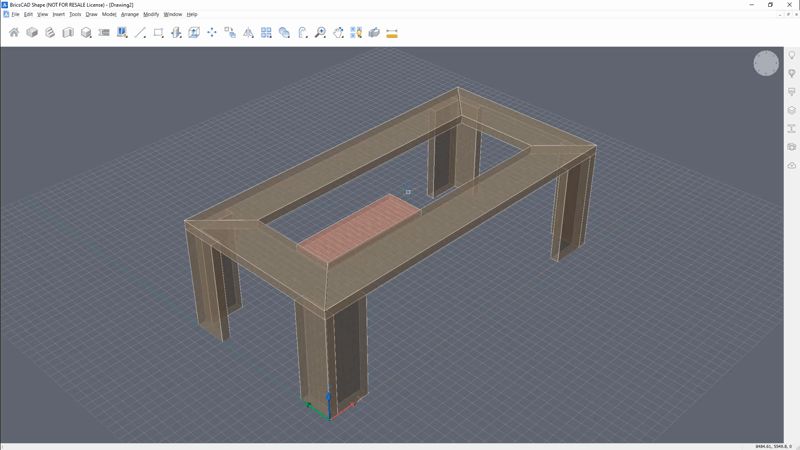
Task: Open the Arrange menu
Action: point(130,14)
